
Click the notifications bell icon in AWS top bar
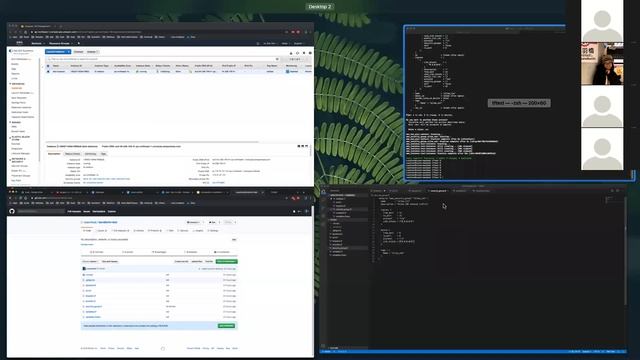pyautogui.click(x=258, y=43)
